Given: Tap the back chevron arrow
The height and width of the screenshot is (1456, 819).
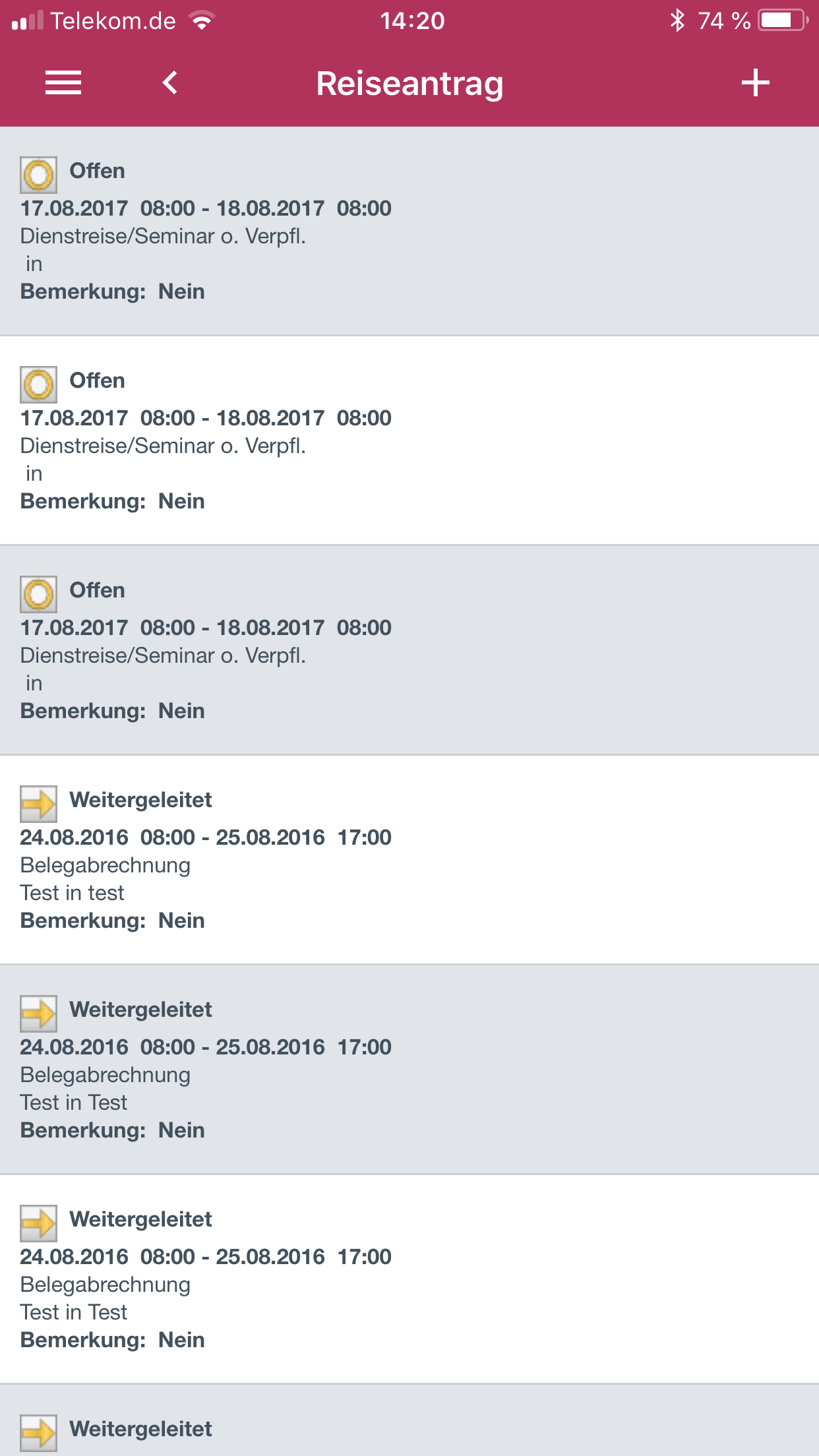Looking at the screenshot, I should pos(170,83).
